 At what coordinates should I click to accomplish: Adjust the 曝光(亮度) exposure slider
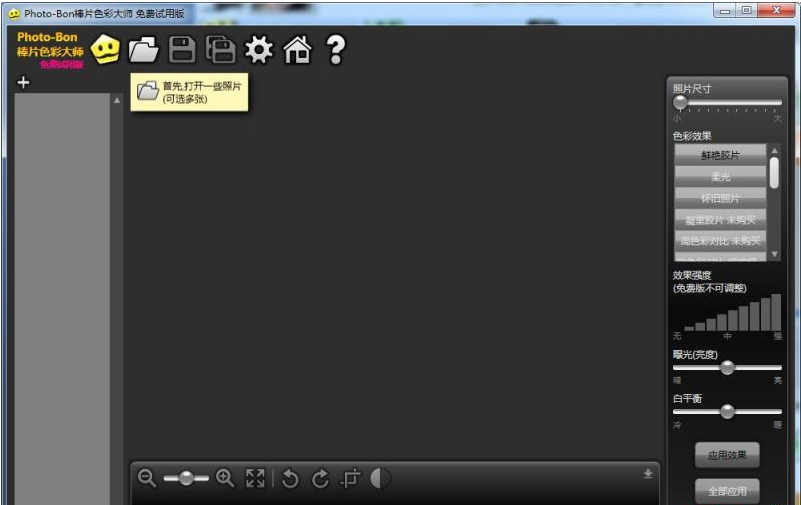pos(727,368)
